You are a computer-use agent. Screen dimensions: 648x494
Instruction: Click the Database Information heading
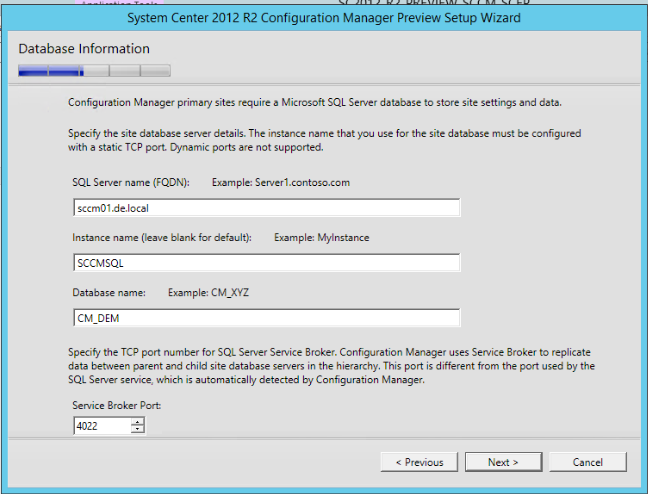84,49
